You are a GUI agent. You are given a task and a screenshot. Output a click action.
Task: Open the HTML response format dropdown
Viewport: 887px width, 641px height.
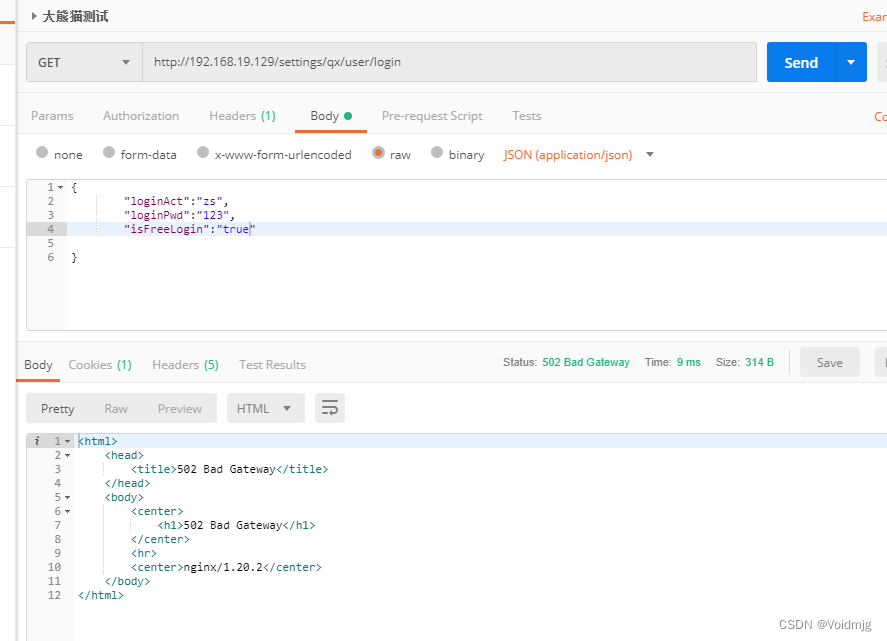(x=266, y=408)
